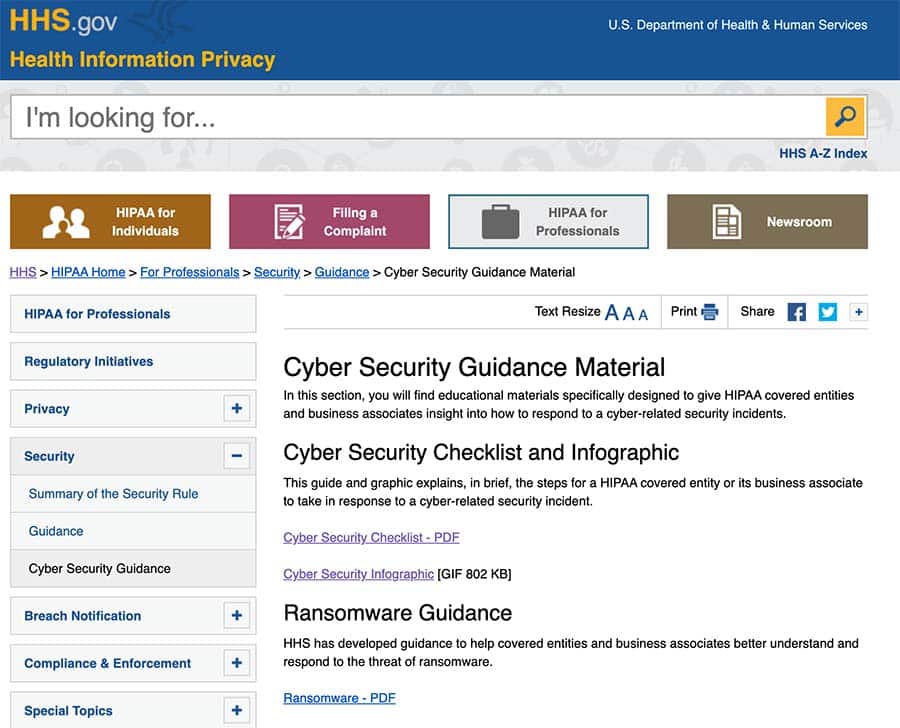Expand the Special Topics section
The image size is (900, 728).
[x=236, y=711]
